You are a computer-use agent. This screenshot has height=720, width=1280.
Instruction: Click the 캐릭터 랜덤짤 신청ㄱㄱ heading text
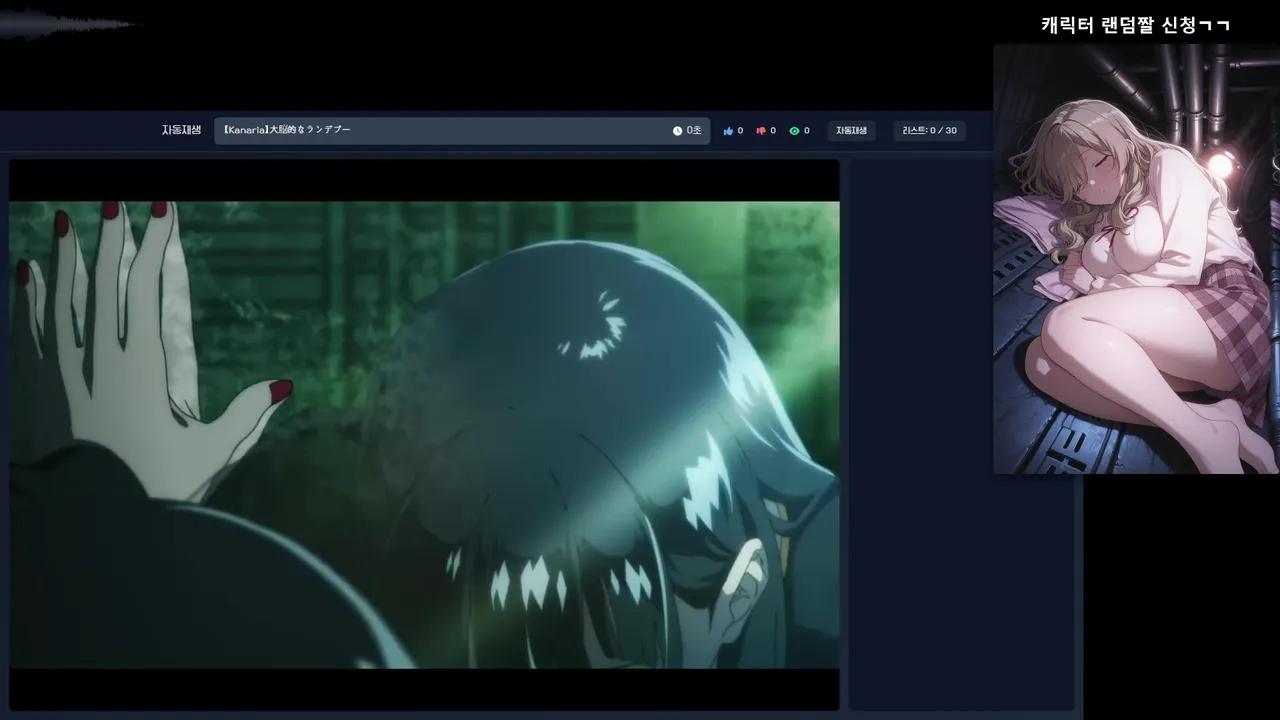(1135, 25)
